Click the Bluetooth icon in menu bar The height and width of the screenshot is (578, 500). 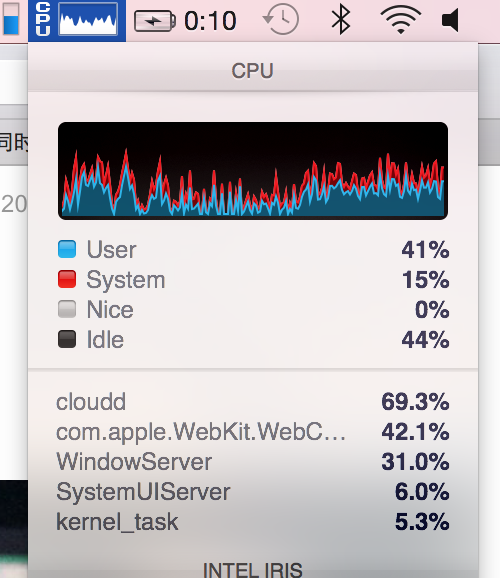[x=341, y=20]
